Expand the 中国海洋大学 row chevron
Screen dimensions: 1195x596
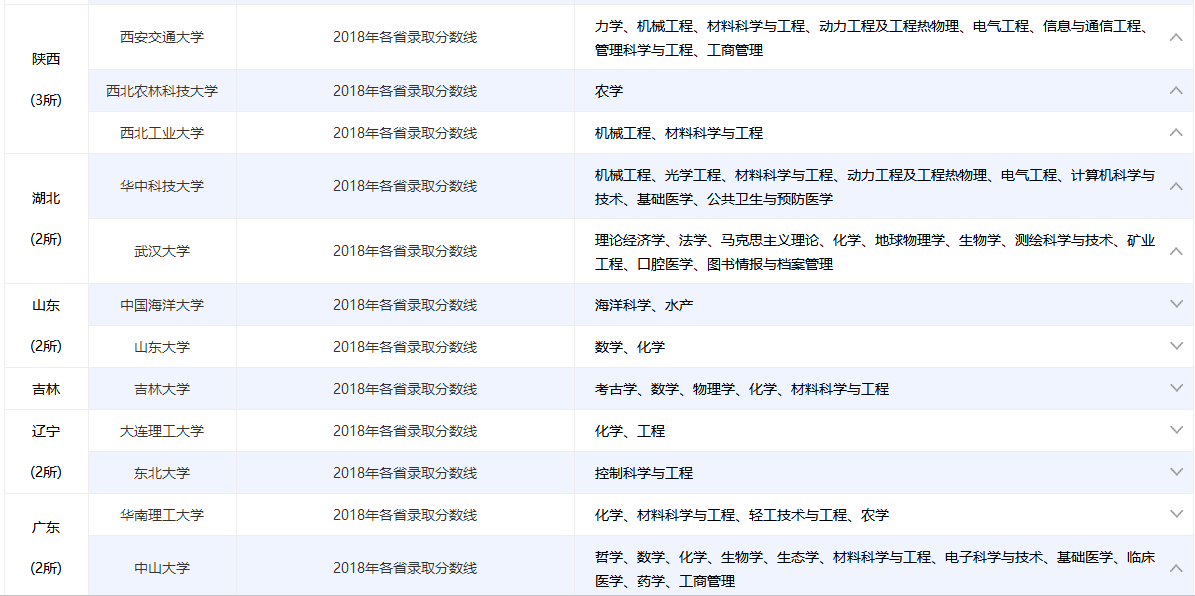[x=1175, y=304]
